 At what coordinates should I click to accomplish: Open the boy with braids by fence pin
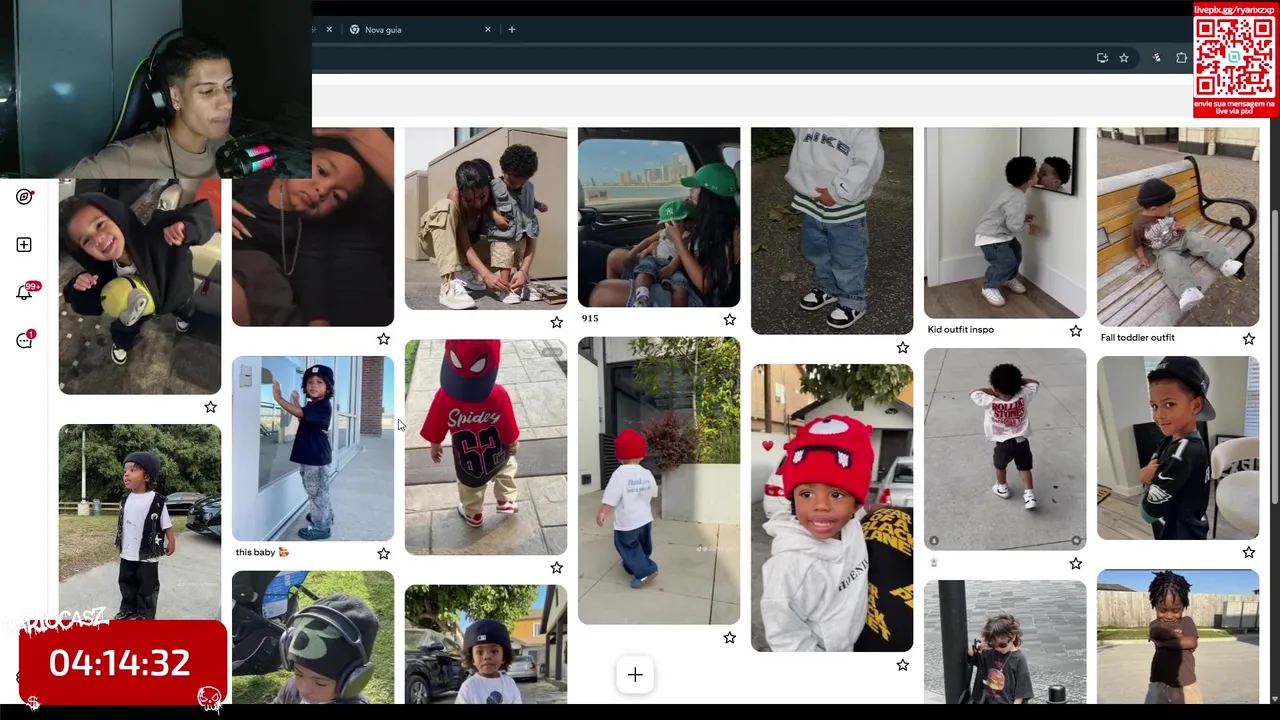[x=1178, y=637]
